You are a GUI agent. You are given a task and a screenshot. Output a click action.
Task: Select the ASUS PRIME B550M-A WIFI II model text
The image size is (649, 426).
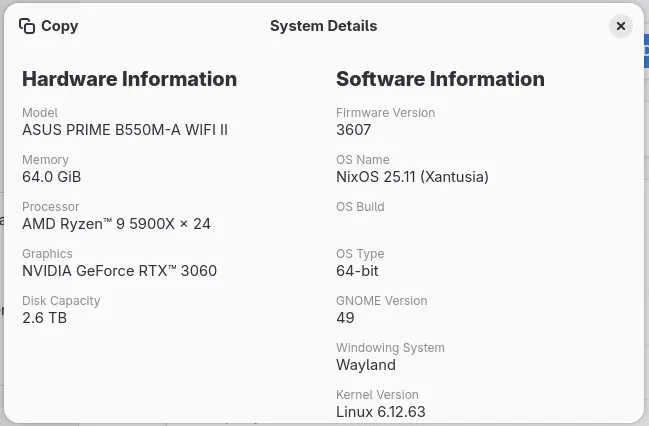point(125,130)
